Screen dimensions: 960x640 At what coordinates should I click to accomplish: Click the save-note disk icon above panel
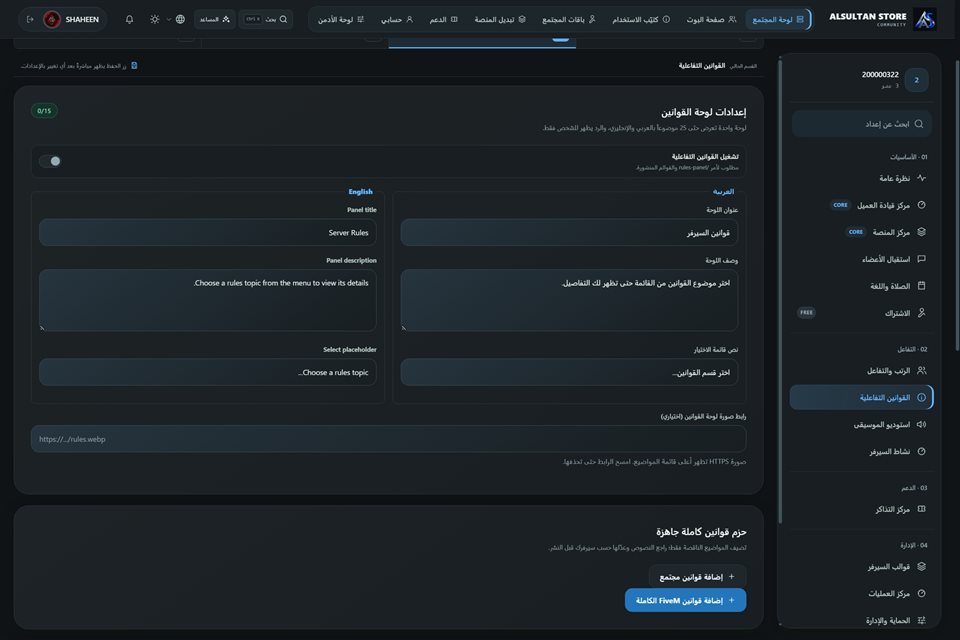(134, 66)
